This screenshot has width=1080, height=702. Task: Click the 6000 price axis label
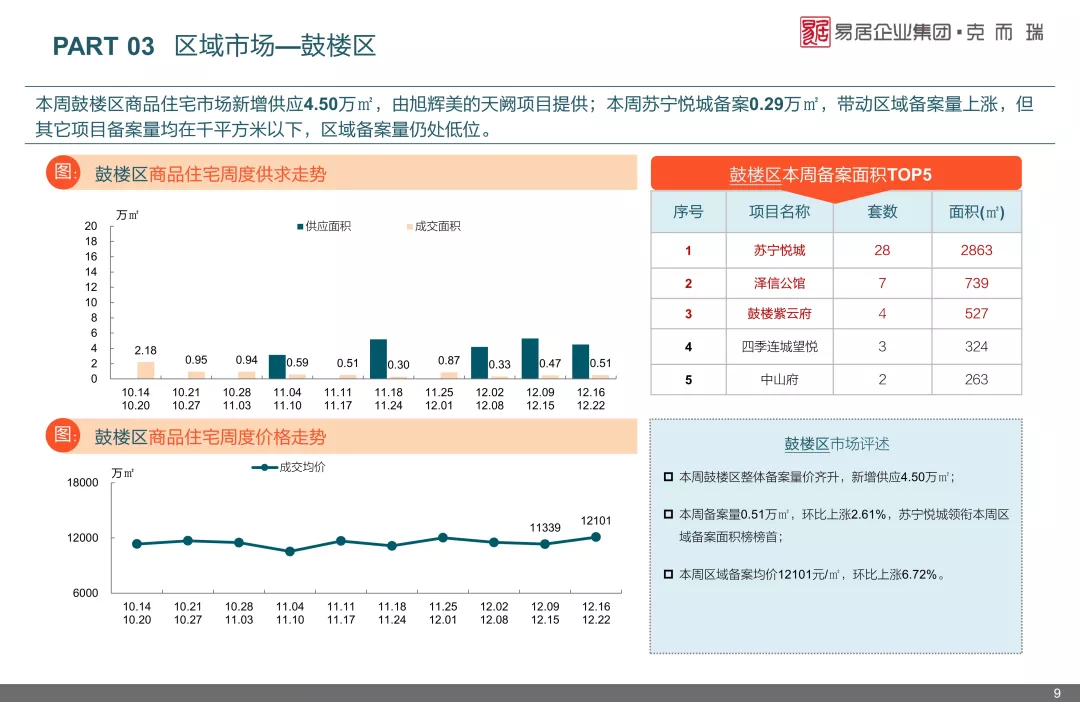click(85, 593)
